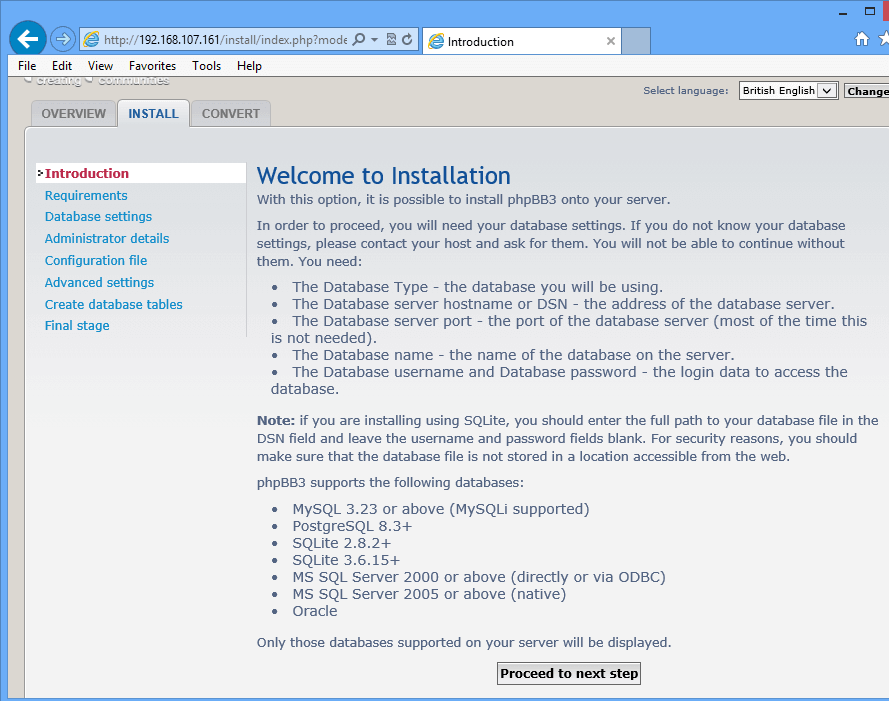The height and width of the screenshot is (701, 889).
Task: Switch to the OVERVIEW tab
Action: click(74, 113)
